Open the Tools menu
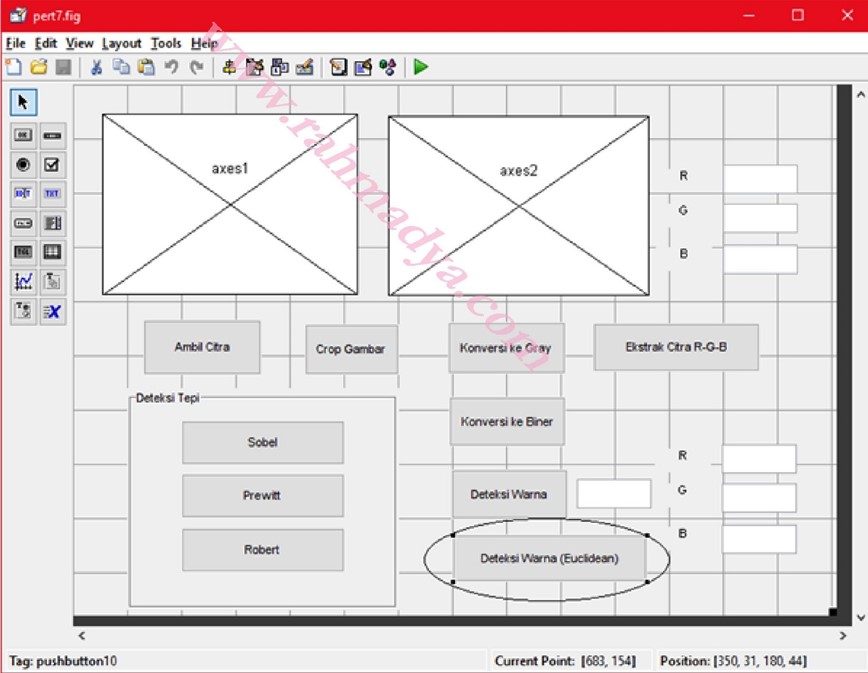Screen dimensions: 868x673 click(166, 43)
